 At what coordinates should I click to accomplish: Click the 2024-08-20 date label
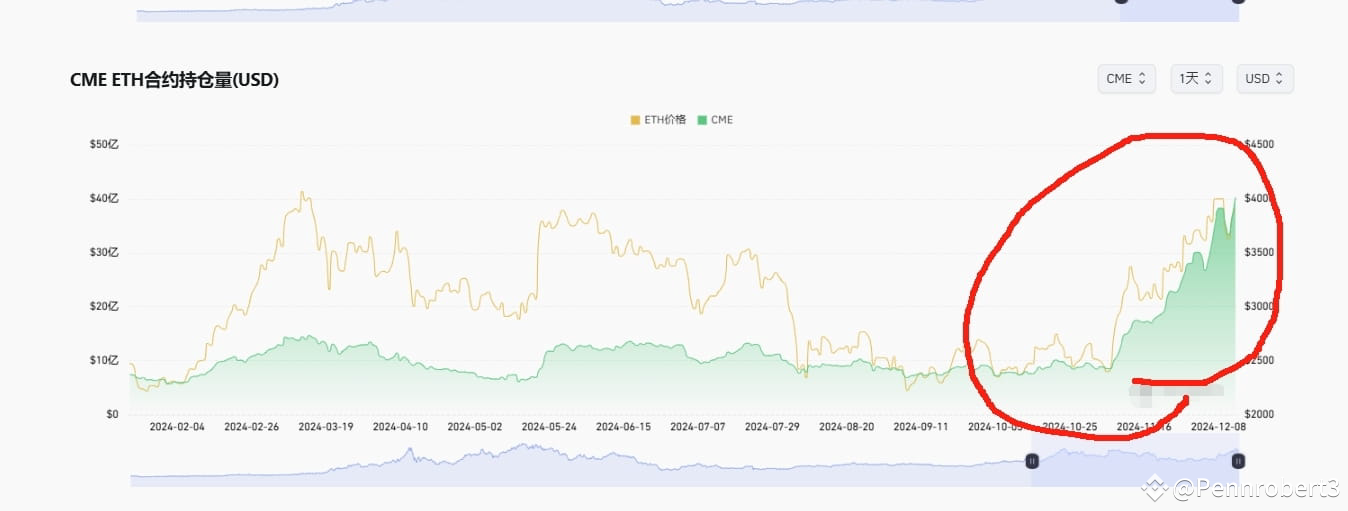click(x=846, y=426)
